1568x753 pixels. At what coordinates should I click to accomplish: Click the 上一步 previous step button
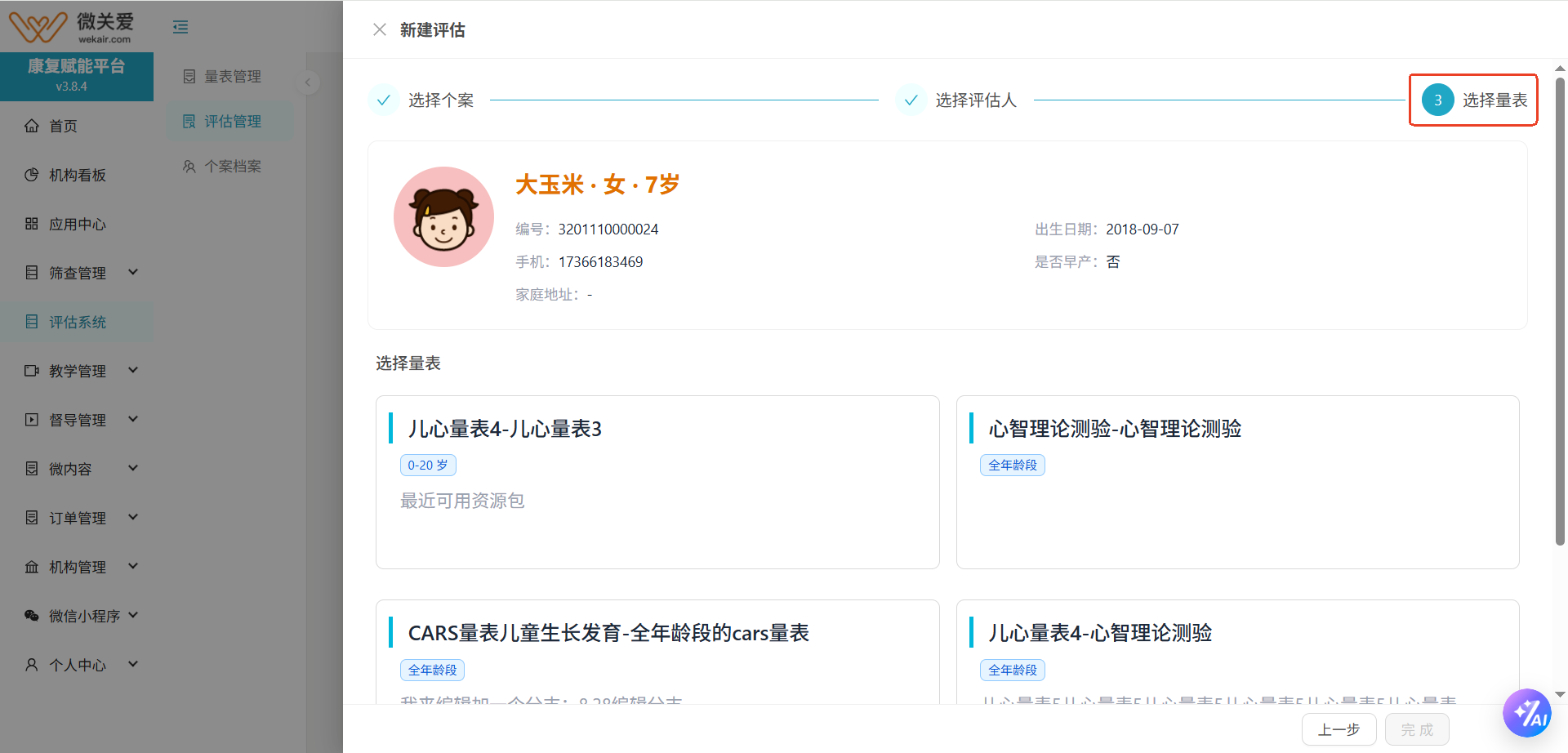coord(1339,728)
